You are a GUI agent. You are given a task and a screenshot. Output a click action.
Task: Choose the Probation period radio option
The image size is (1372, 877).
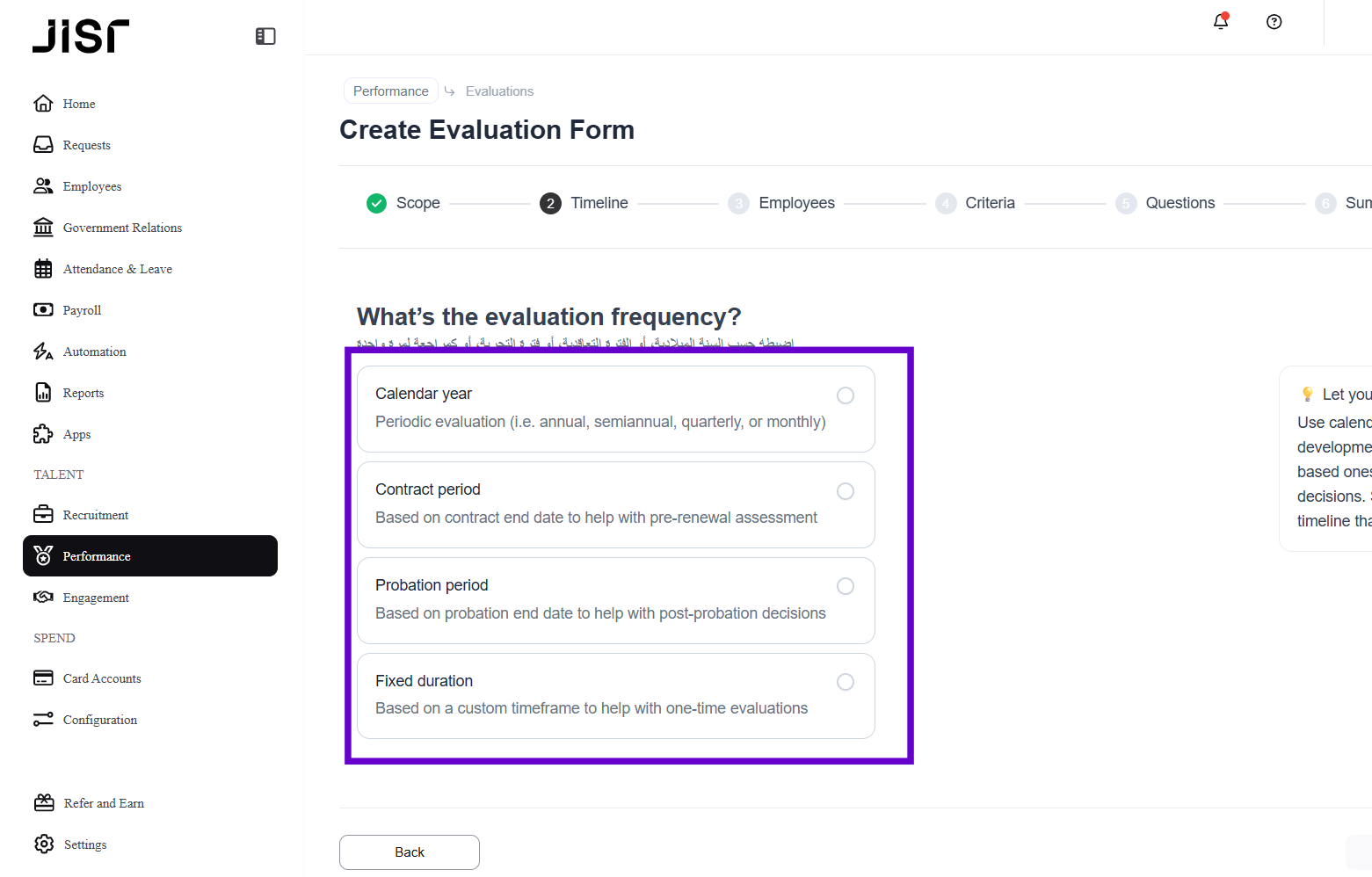click(x=845, y=586)
